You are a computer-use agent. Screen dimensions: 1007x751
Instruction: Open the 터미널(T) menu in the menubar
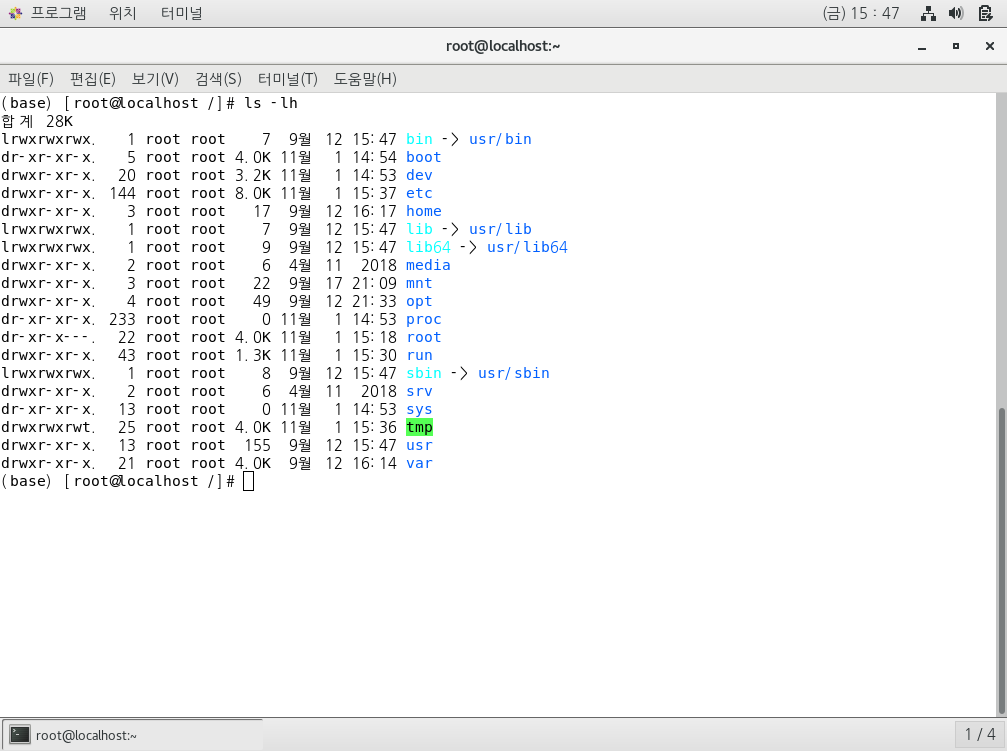[x=288, y=79]
